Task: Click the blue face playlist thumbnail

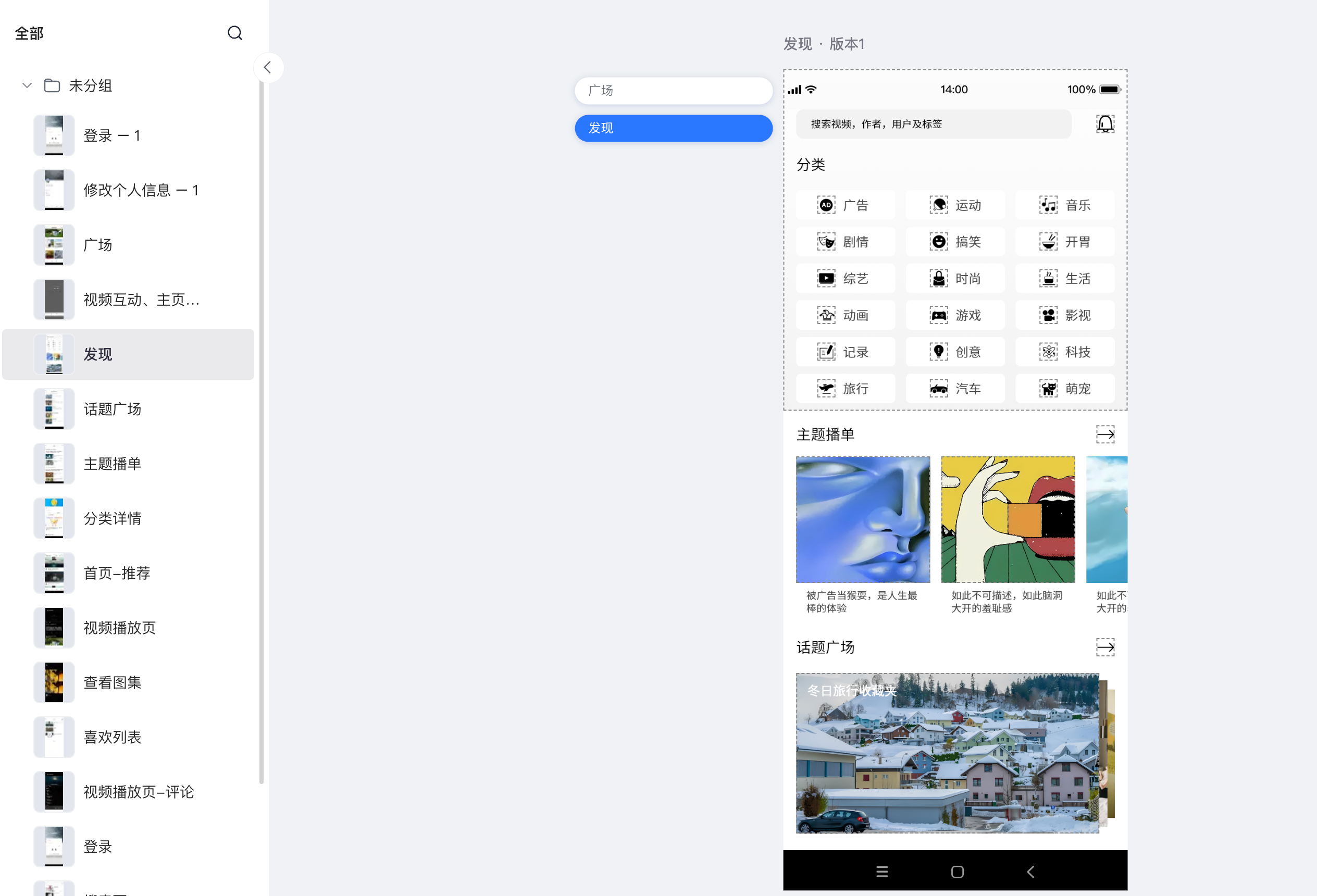Action: (863, 519)
